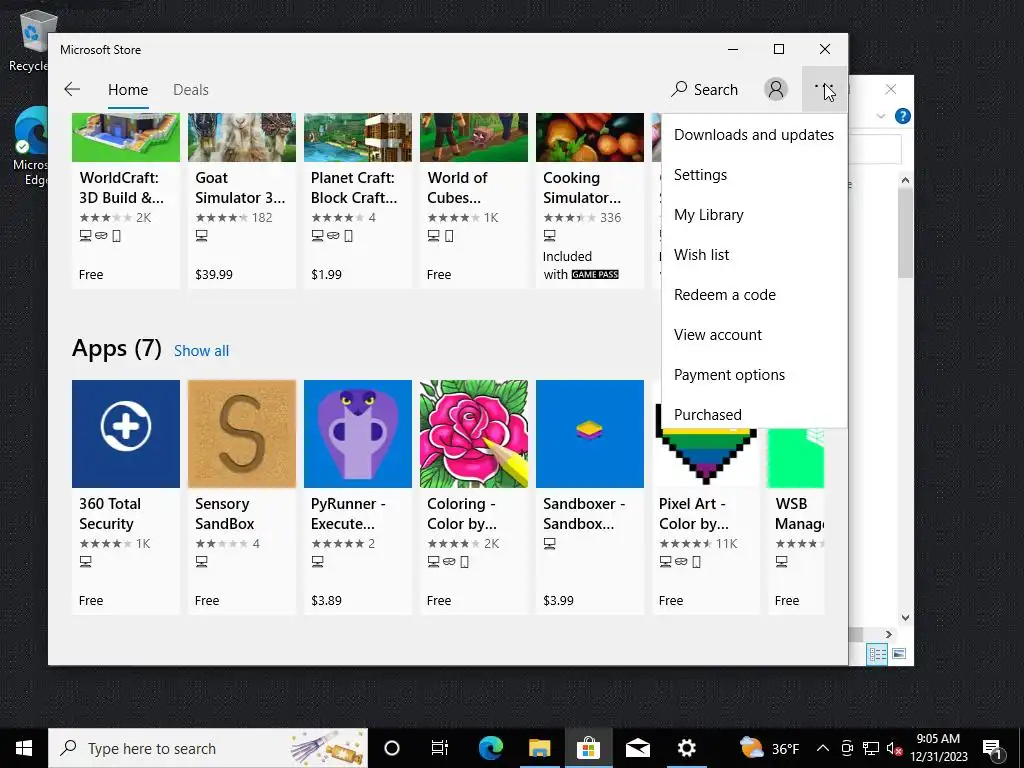Screen dimensions: 1024x768
Task: Click right arrow of background horizontal scrollbar
Action: click(889, 634)
